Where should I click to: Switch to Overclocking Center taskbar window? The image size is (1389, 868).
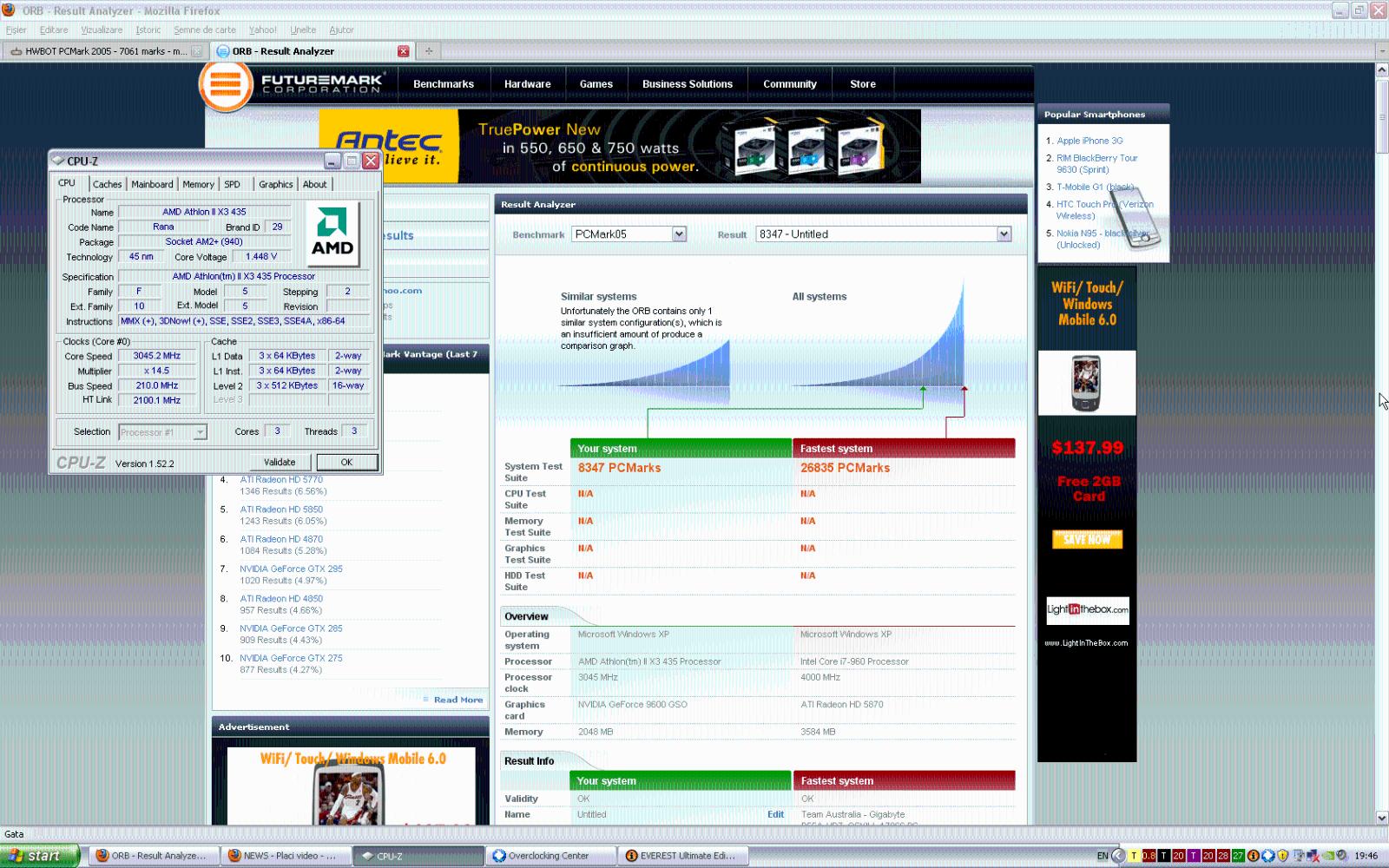point(550,856)
